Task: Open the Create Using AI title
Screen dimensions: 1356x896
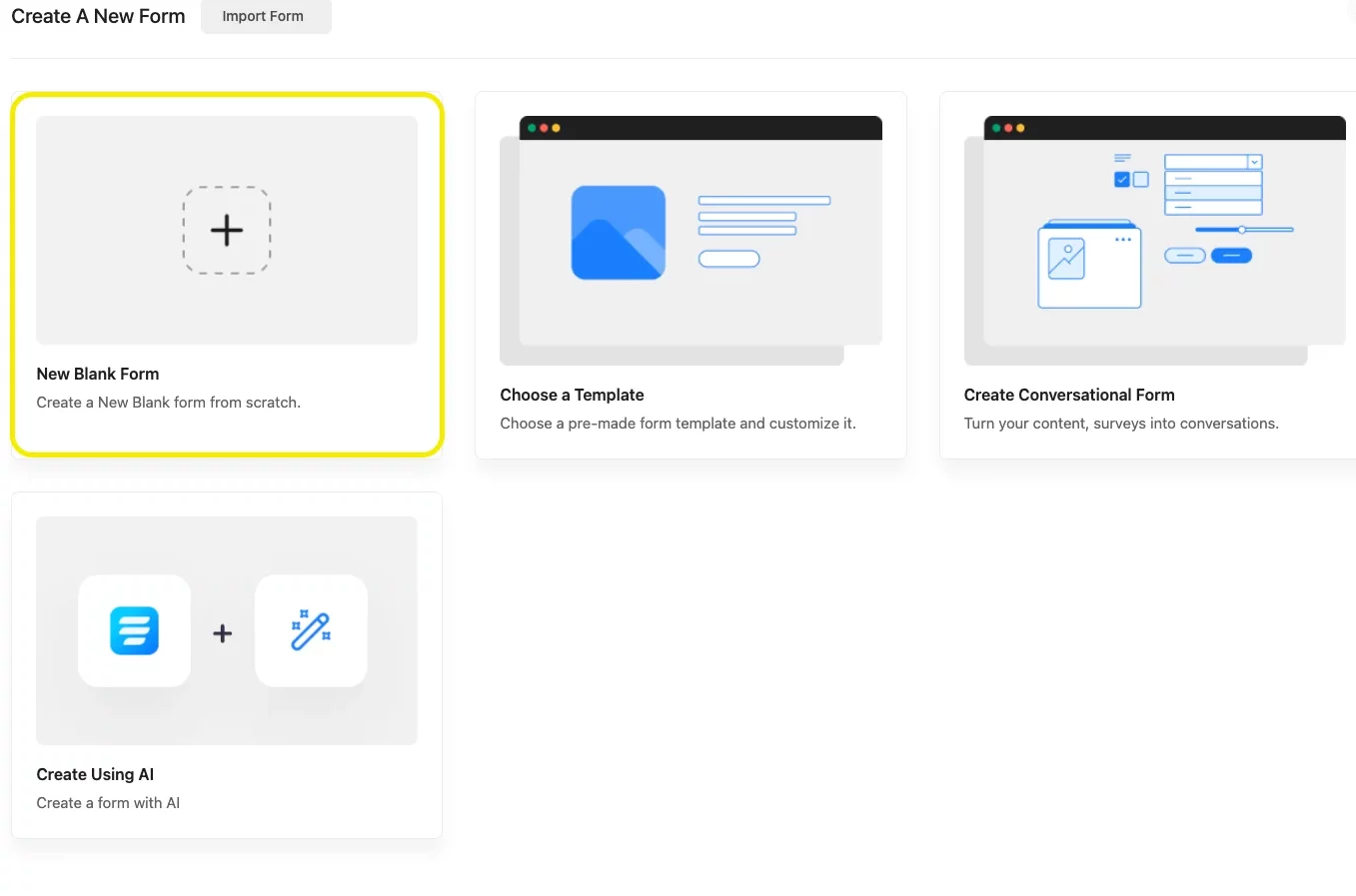Action: pyautogui.click(x=95, y=774)
